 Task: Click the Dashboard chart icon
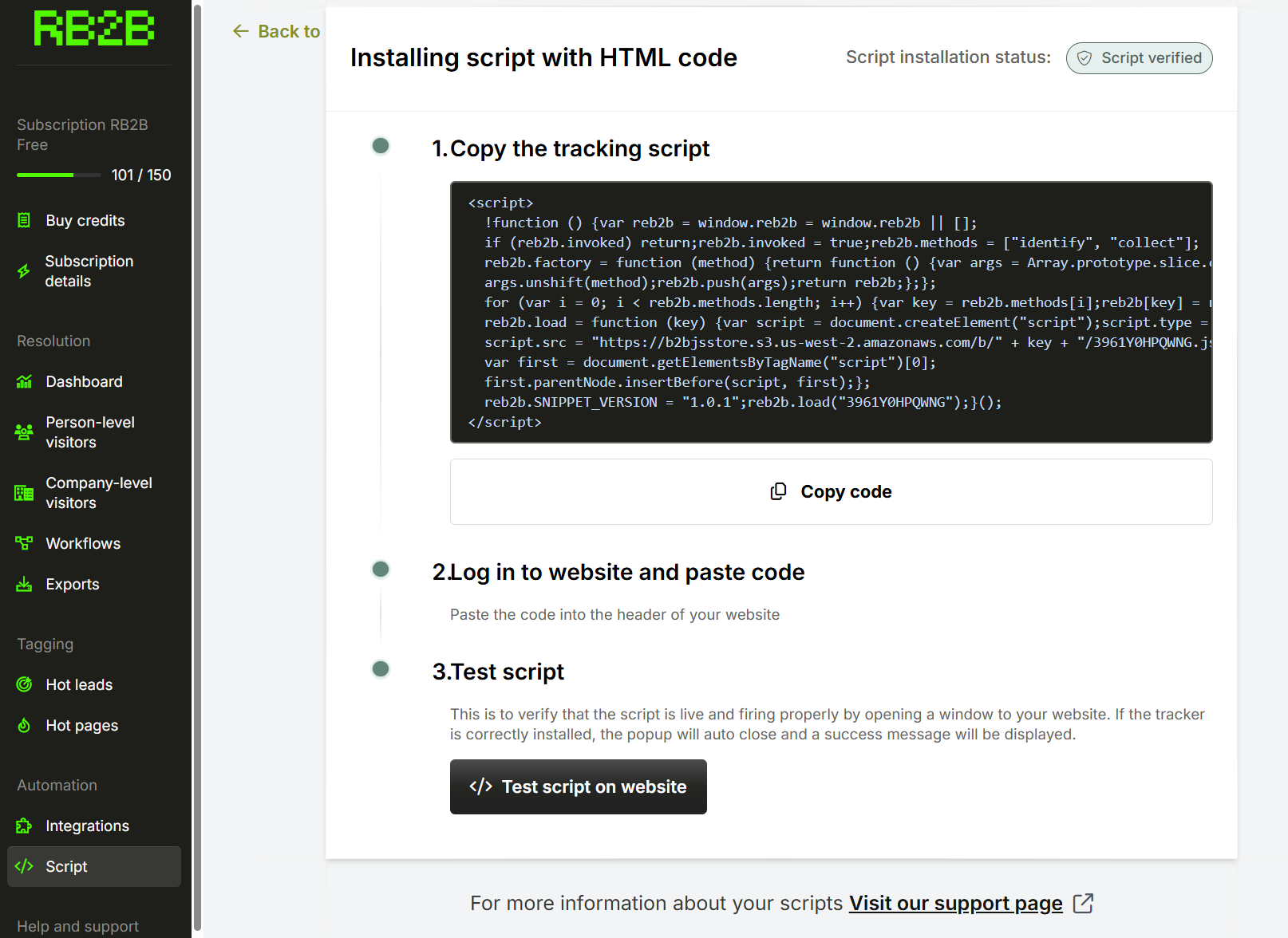[24, 381]
